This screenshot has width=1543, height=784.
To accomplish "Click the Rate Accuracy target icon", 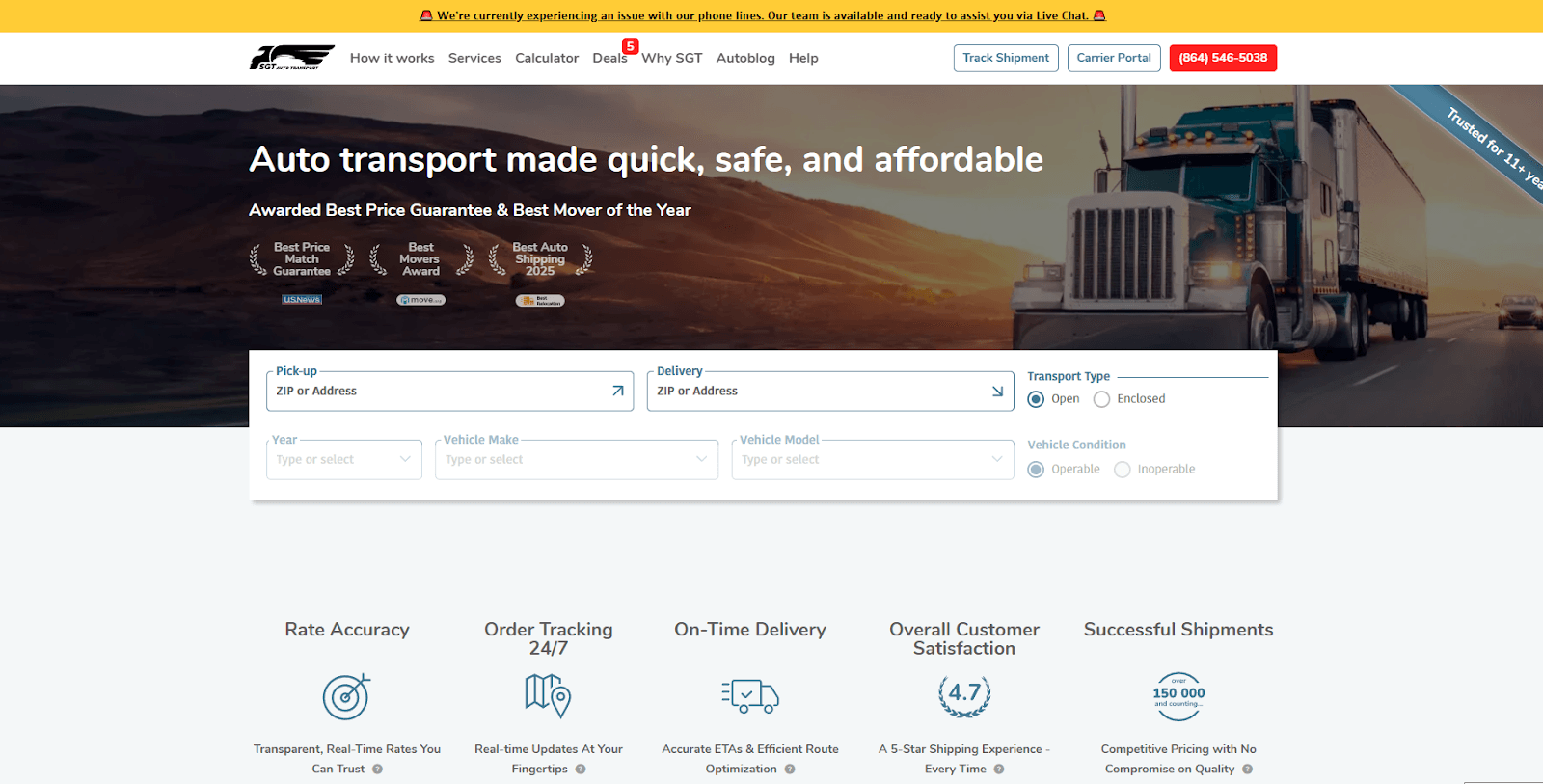I will (346, 696).
